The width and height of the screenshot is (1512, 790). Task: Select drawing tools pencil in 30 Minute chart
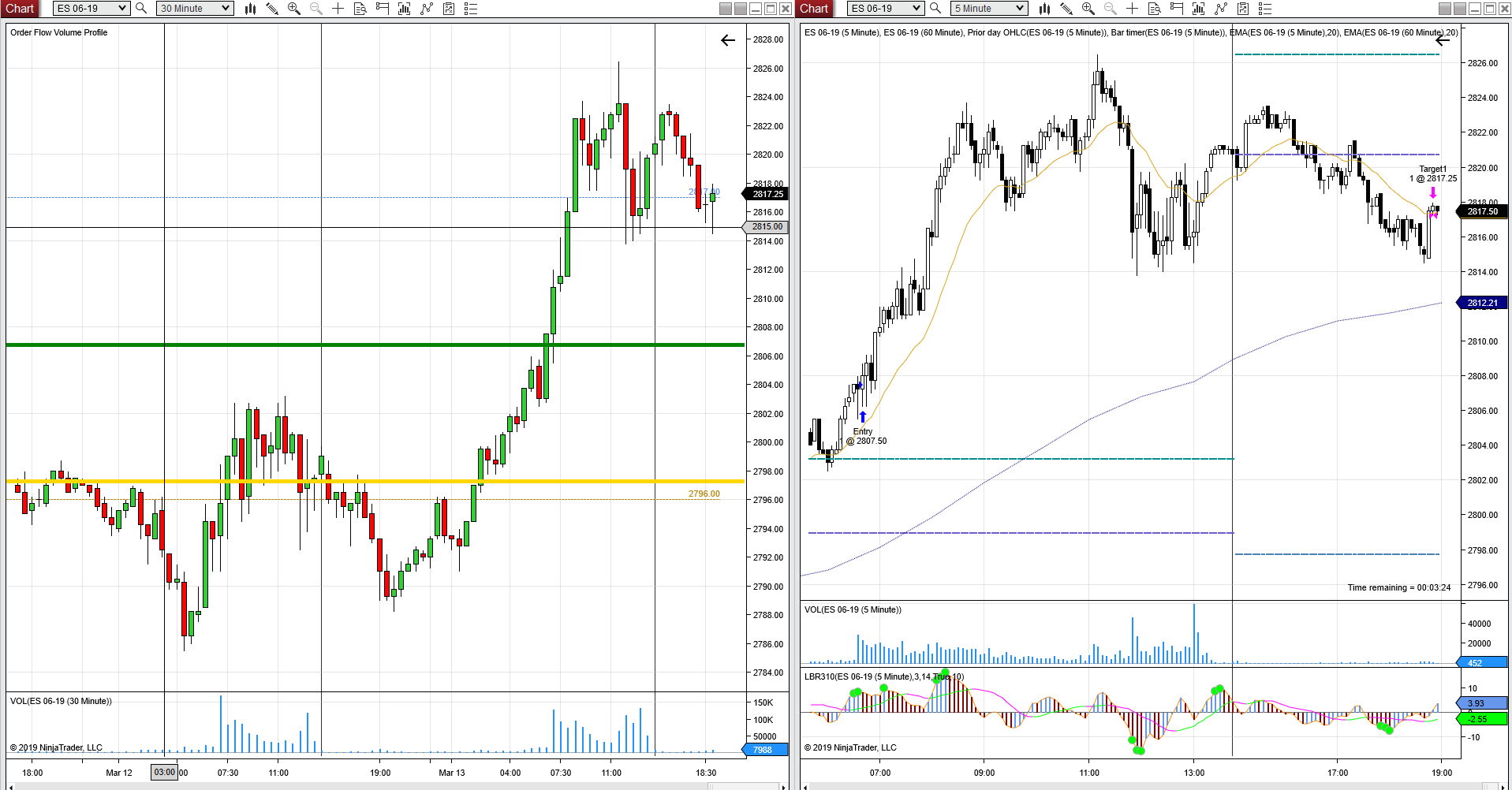(x=272, y=8)
